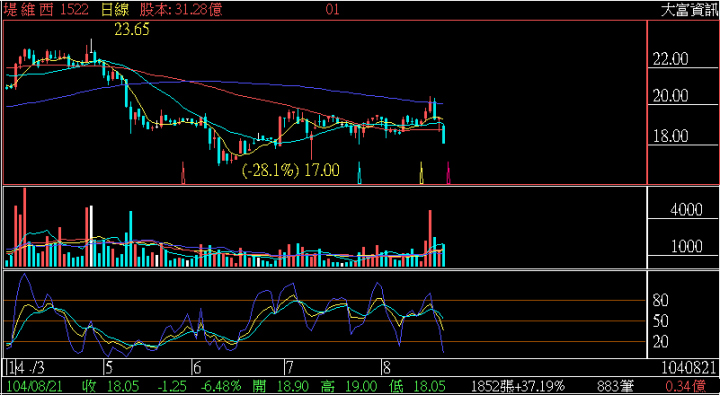Click the -6.48% percentage change value
Screen dimensions: 720x395
coord(222,386)
